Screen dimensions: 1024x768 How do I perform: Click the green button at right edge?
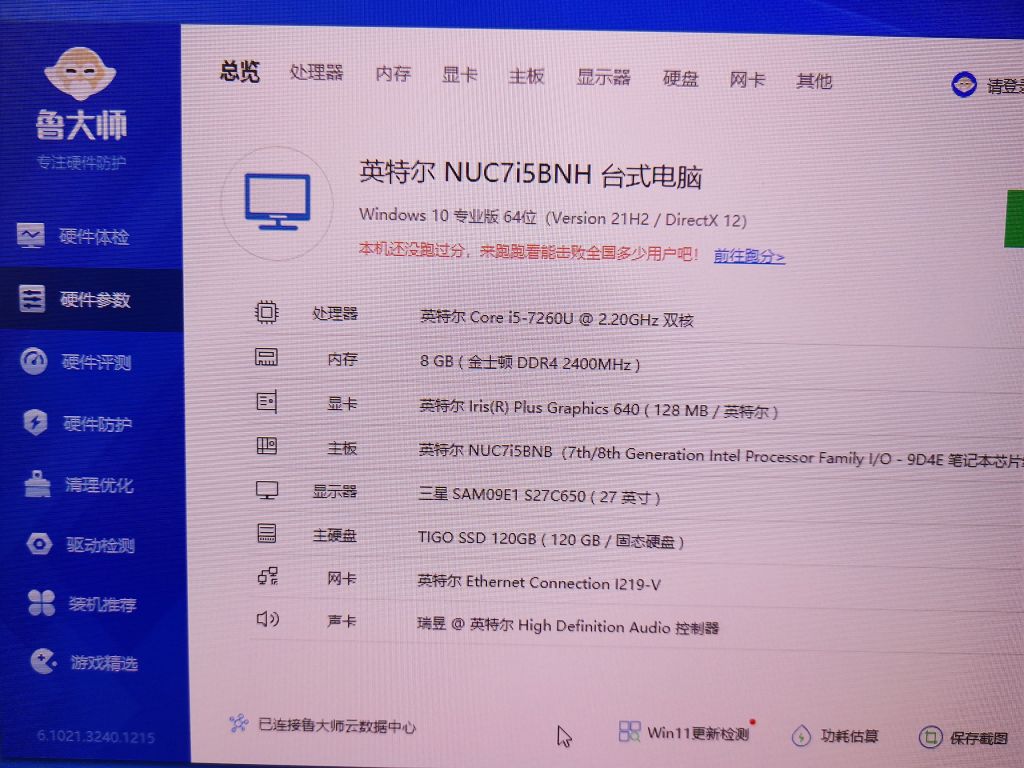pos(1014,219)
